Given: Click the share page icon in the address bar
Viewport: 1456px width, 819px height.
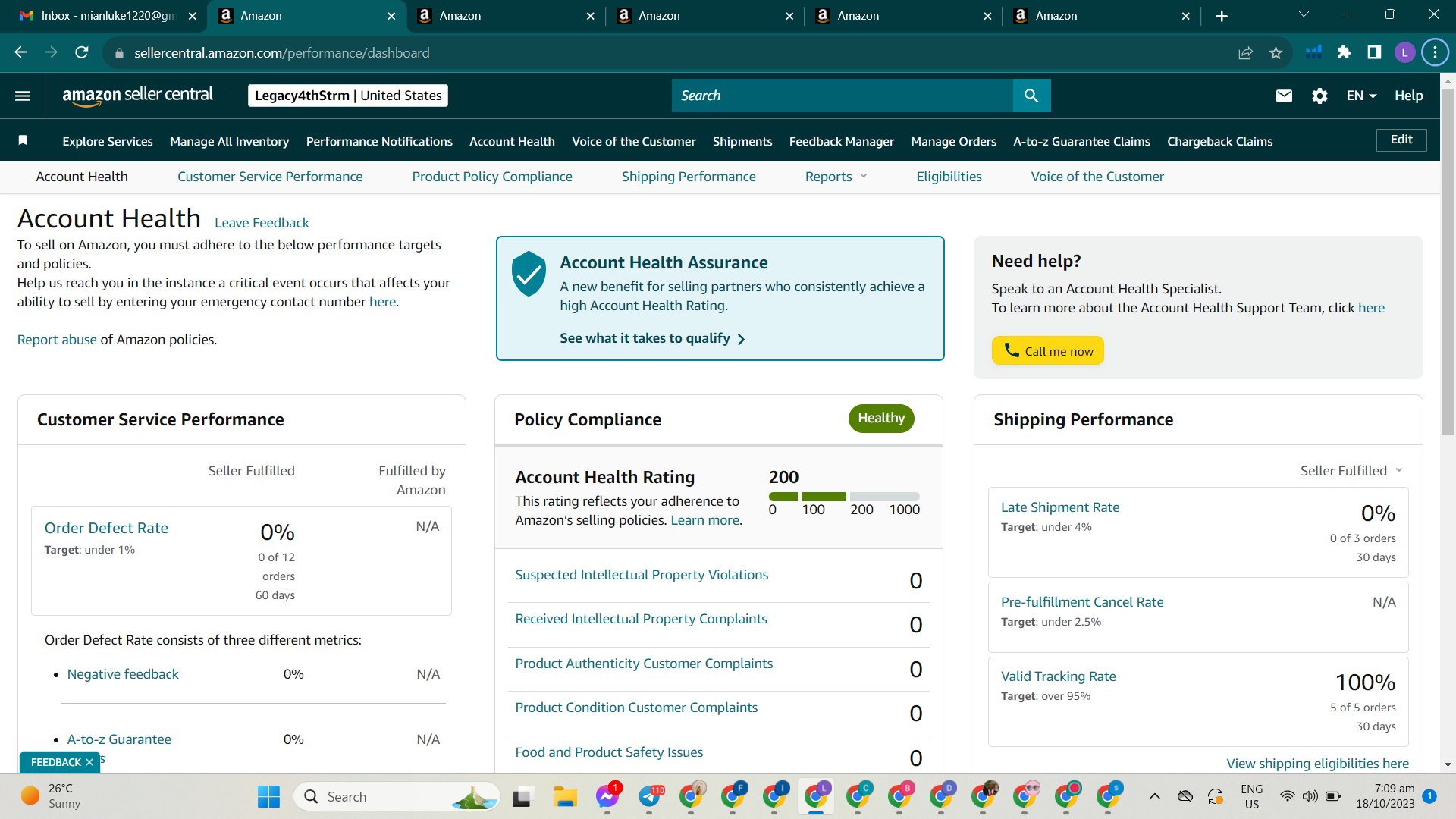Looking at the screenshot, I should pos(1245,52).
